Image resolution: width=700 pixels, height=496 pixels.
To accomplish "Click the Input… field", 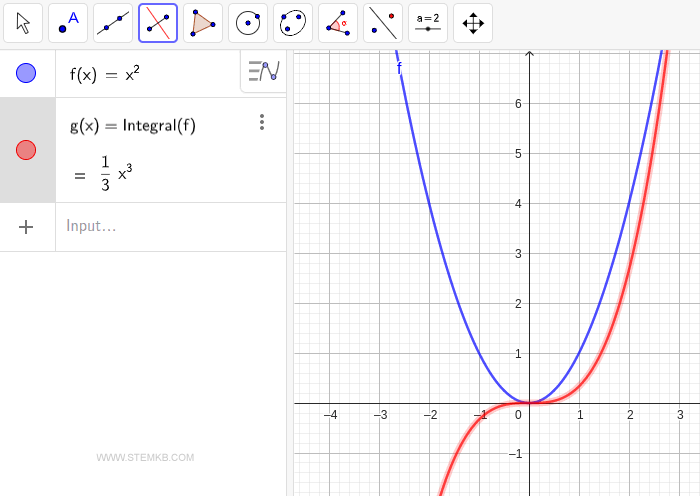I will point(160,227).
